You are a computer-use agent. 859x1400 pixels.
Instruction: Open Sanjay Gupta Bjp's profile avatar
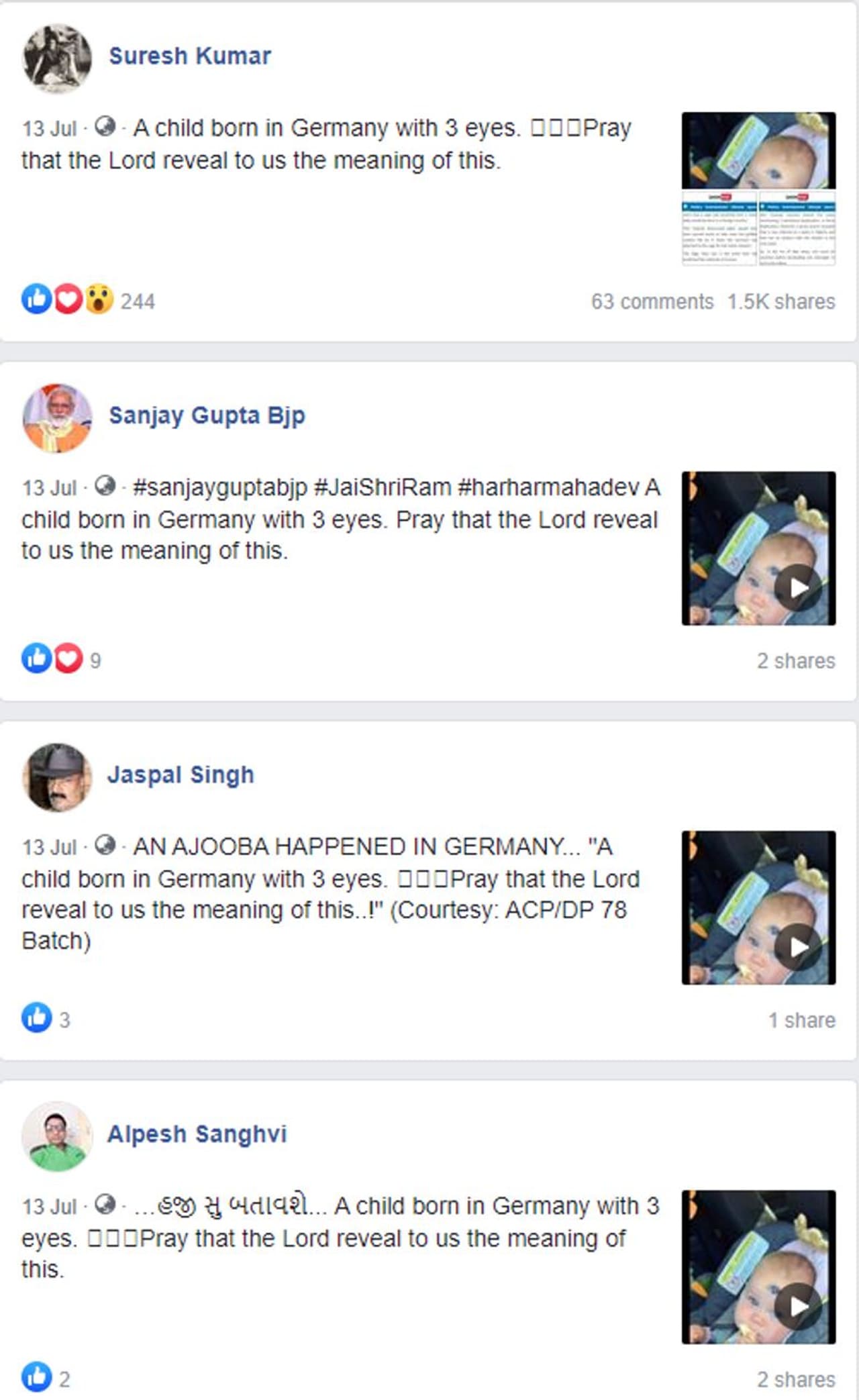click(x=57, y=418)
